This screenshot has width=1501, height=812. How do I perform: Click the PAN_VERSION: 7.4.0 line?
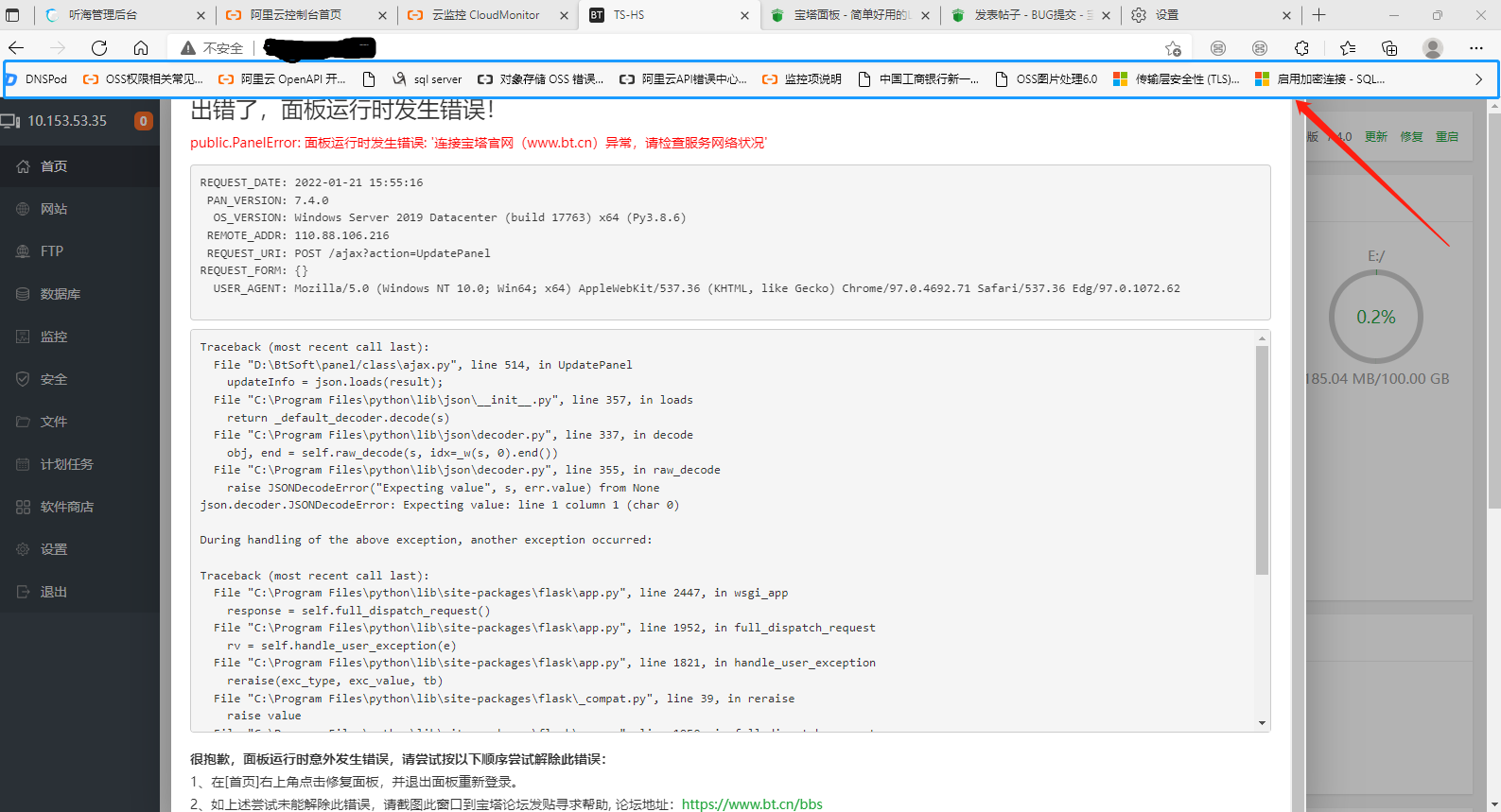pos(268,200)
